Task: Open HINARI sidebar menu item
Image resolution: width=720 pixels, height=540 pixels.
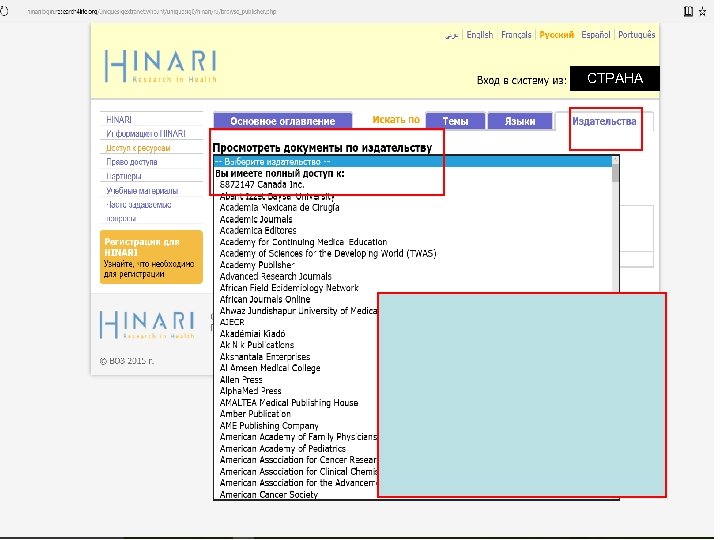Action: 119,119
